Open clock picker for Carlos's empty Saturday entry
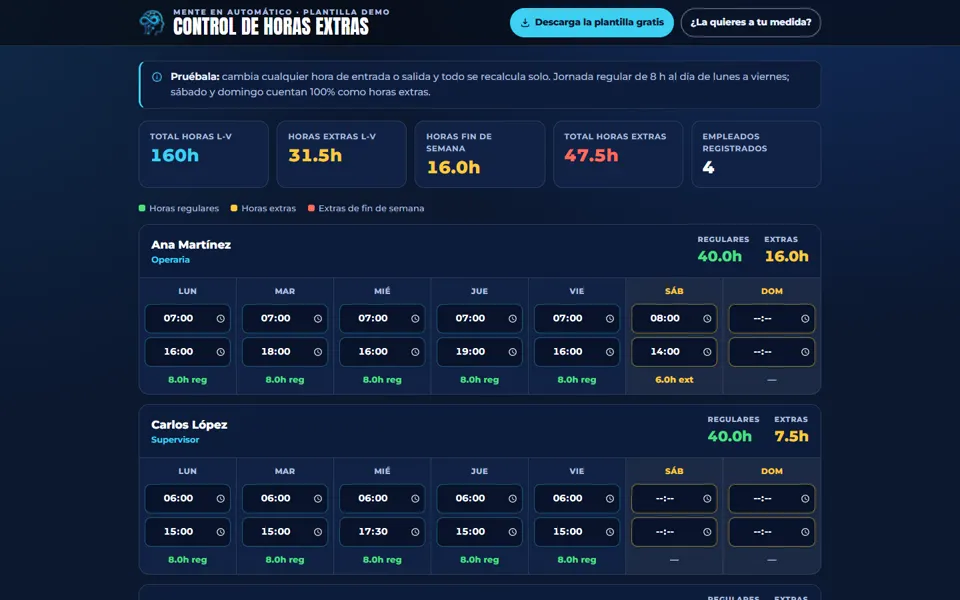 click(x=707, y=498)
